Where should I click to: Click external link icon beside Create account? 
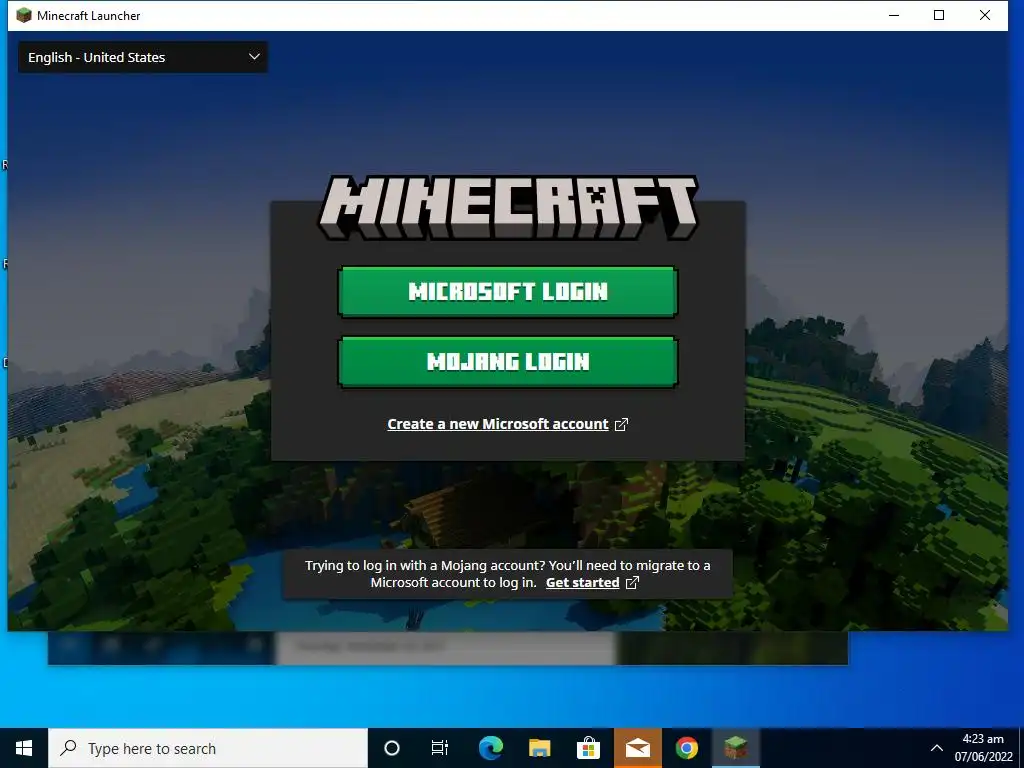(x=621, y=424)
